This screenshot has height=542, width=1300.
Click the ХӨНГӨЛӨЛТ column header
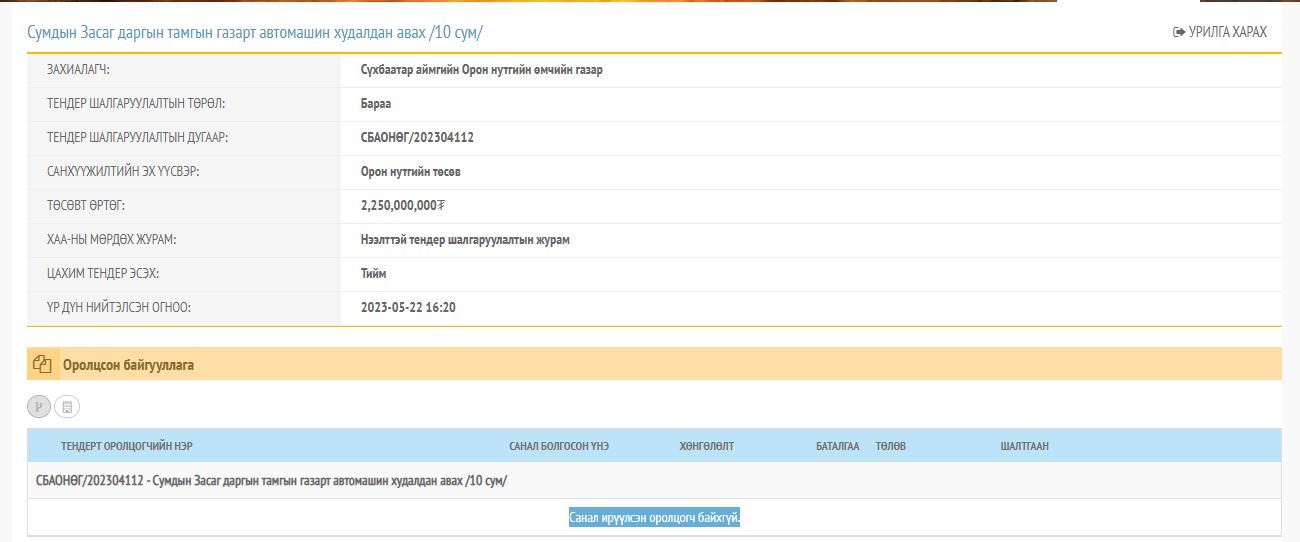[x=706, y=446]
